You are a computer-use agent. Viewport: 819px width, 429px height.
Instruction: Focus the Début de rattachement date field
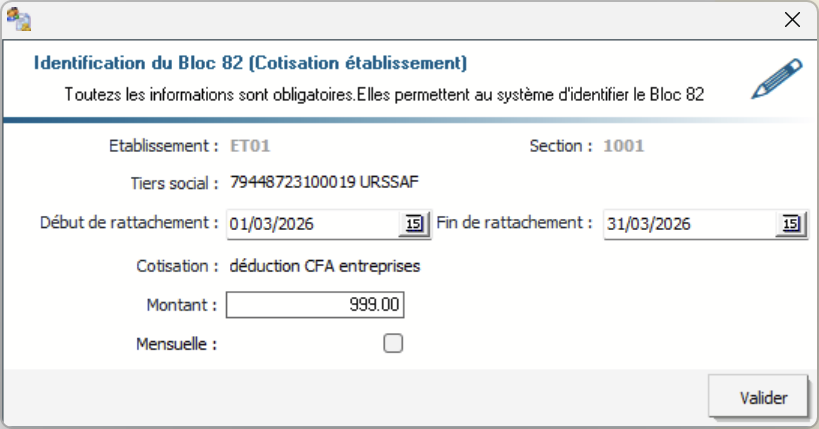click(x=312, y=224)
